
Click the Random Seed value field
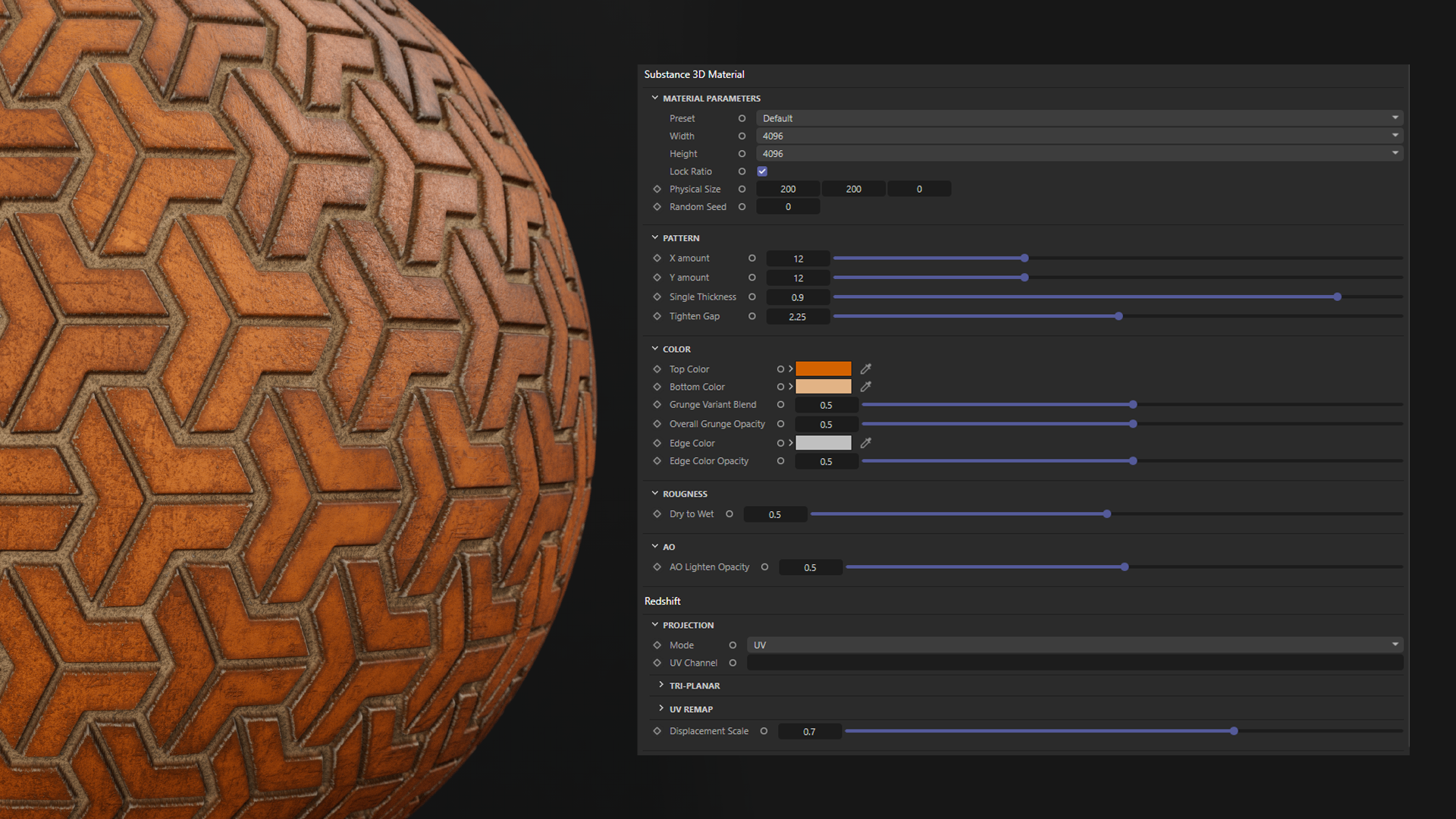[x=788, y=207]
